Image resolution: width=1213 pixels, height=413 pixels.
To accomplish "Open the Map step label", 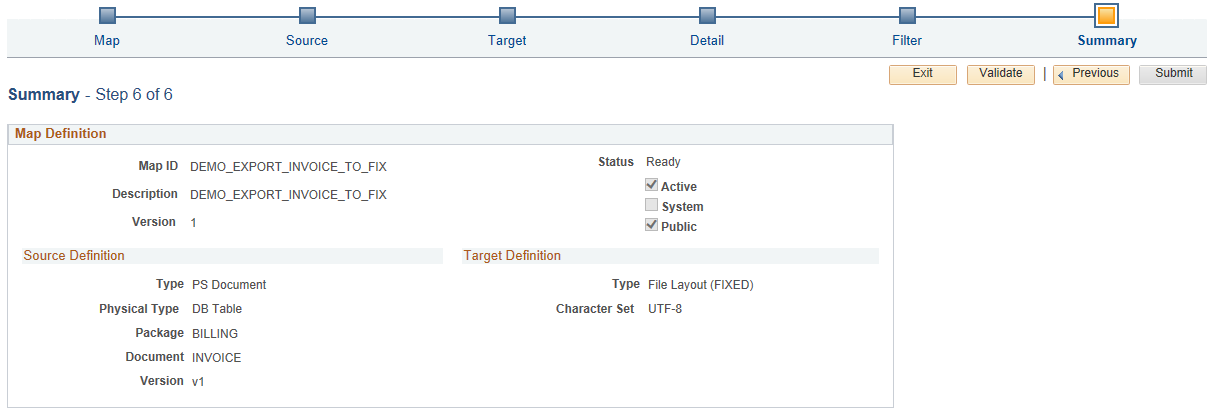I will [x=107, y=41].
